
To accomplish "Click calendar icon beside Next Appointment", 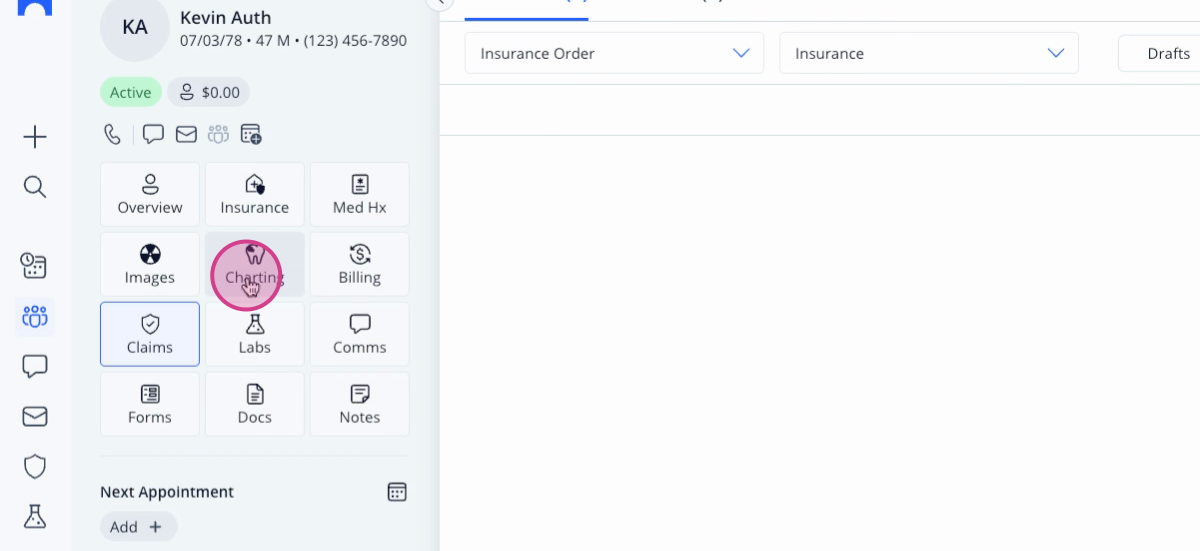I will pos(397,492).
